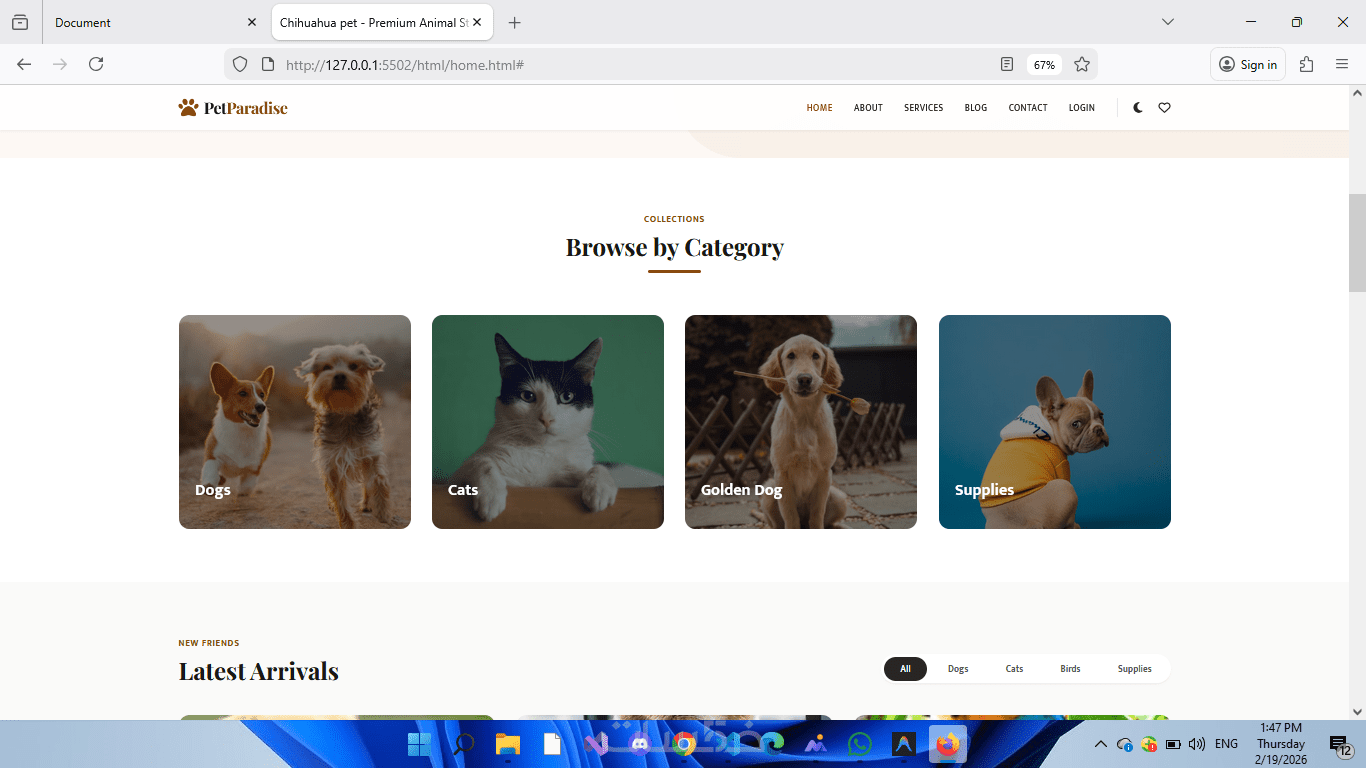Open the extensions puzzle icon
This screenshot has height=768, width=1366.
(1306, 64)
